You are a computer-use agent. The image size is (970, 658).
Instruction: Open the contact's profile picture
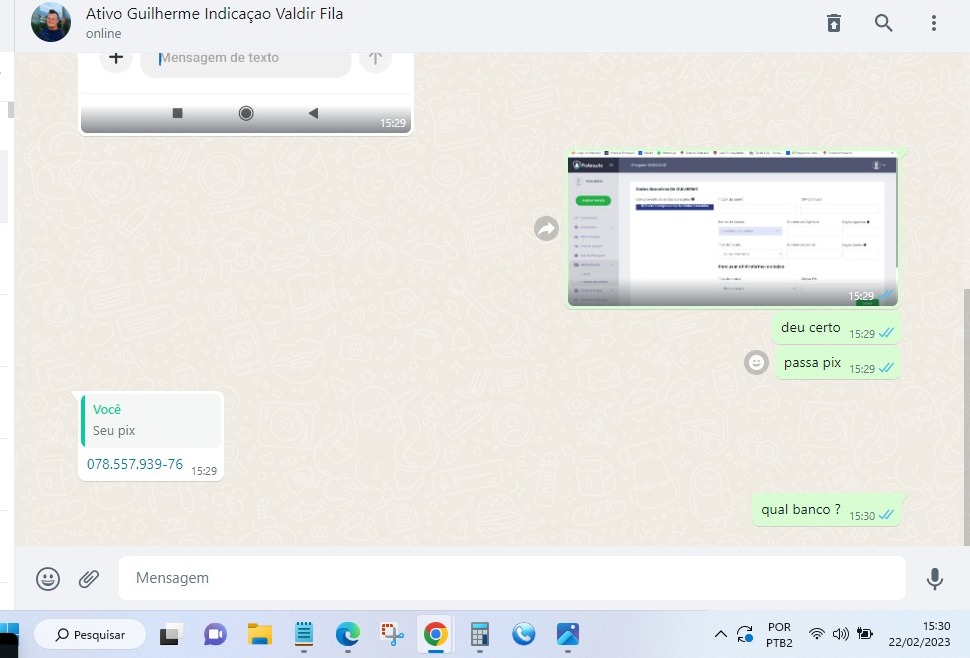point(51,23)
